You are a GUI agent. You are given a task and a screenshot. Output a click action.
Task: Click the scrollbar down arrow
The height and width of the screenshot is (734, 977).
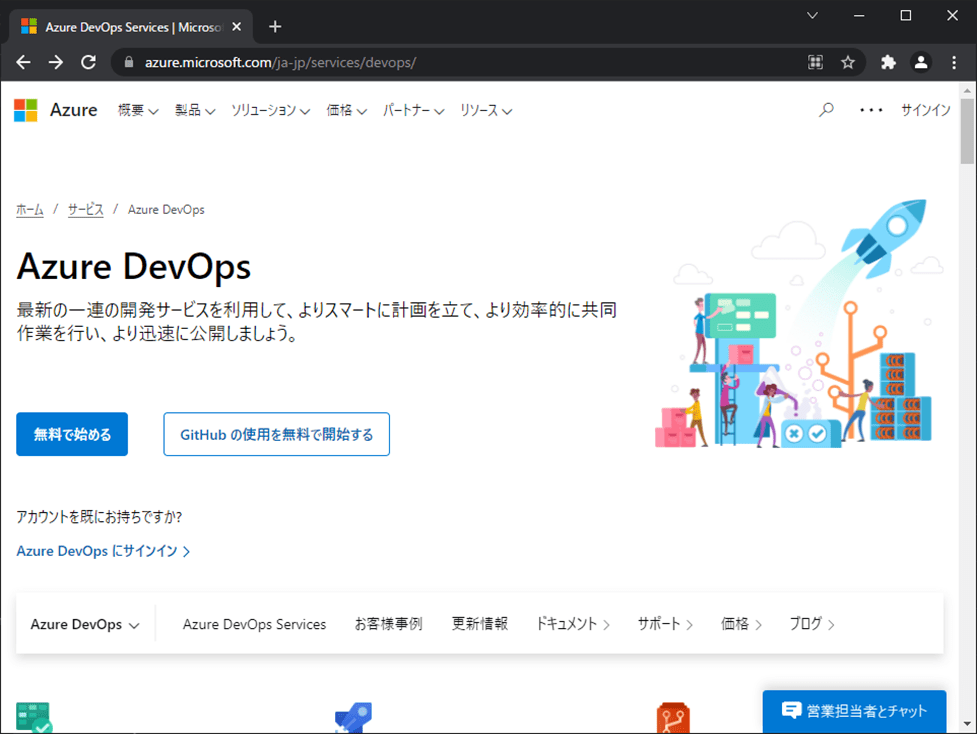coord(967,724)
